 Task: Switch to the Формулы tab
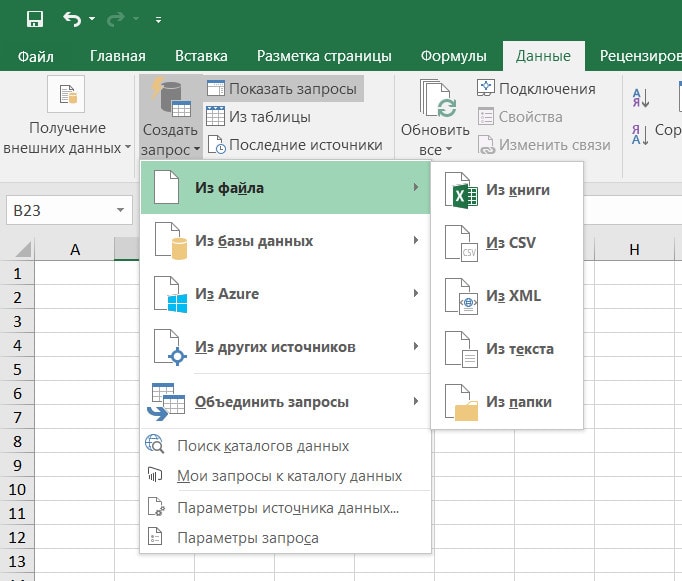tap(453, 56)
